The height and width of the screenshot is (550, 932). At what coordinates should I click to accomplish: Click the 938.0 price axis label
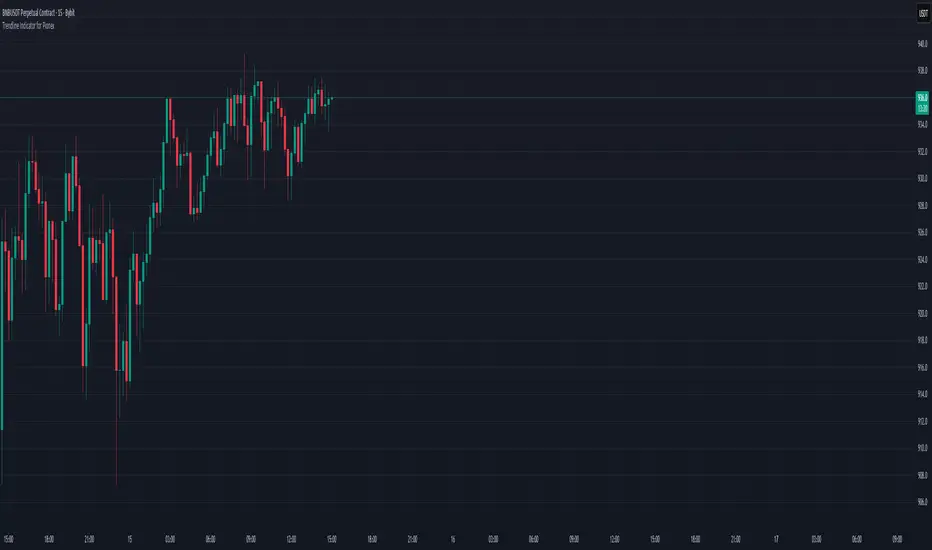tap(920, 71)
